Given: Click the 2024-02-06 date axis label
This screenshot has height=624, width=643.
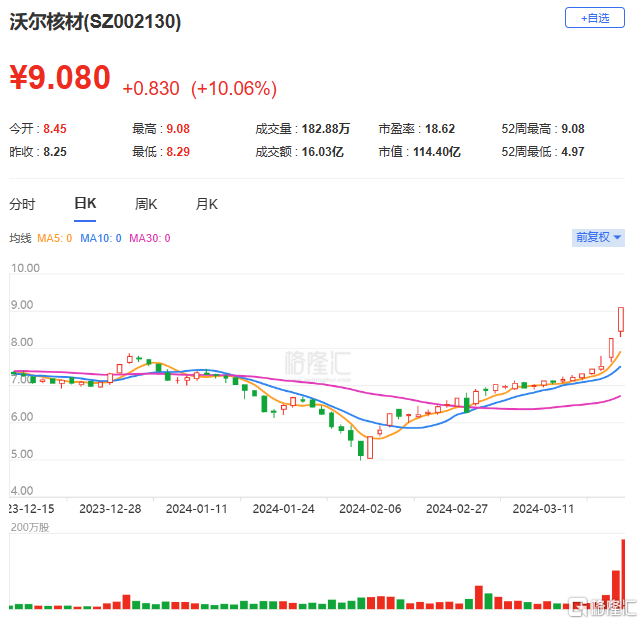Looking at the screenshot, I should coord(370,509).
